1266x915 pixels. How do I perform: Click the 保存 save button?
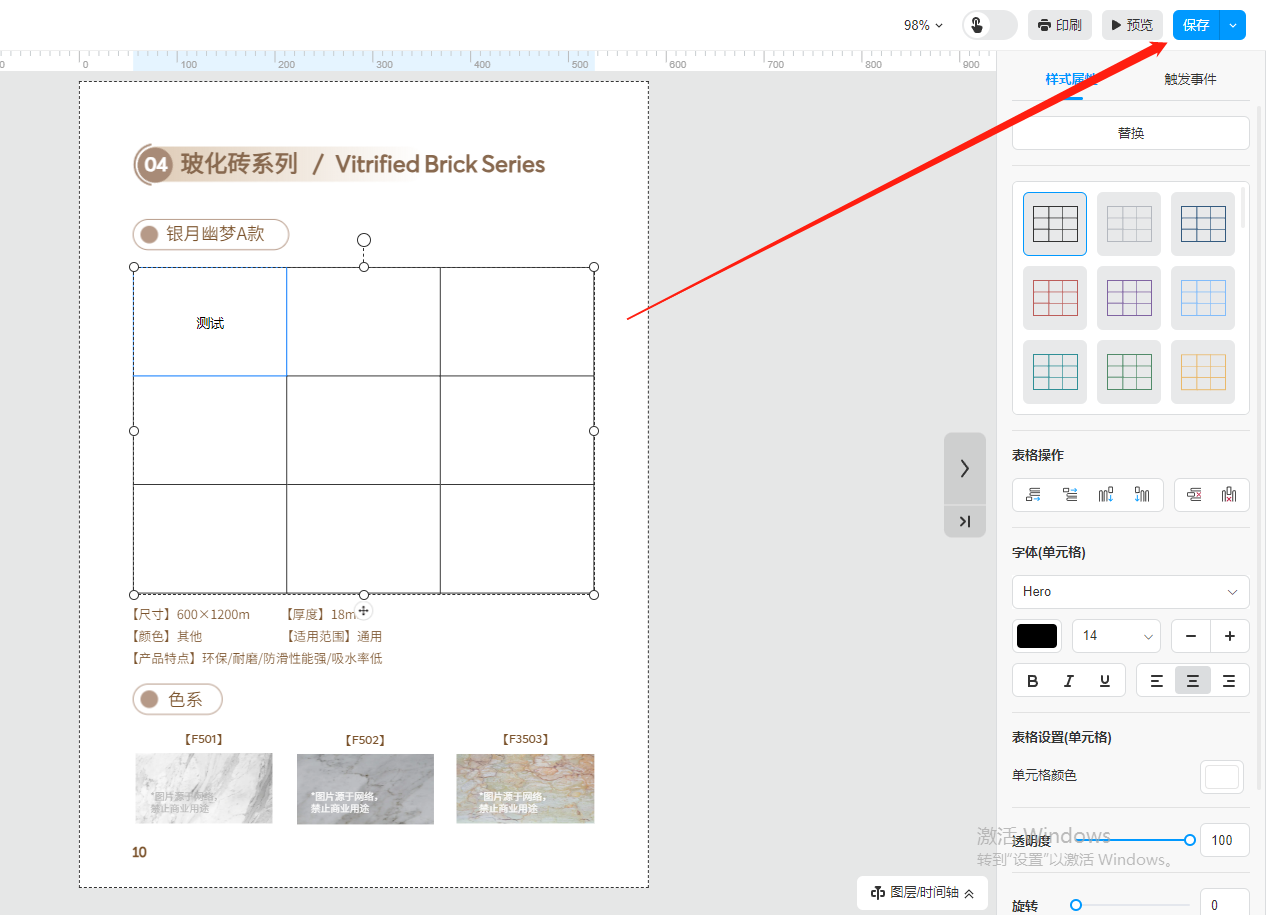coord(1196,25)
